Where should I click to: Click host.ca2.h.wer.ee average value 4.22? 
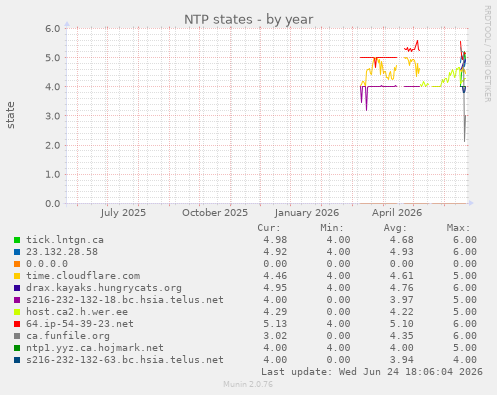pos(402,312)
